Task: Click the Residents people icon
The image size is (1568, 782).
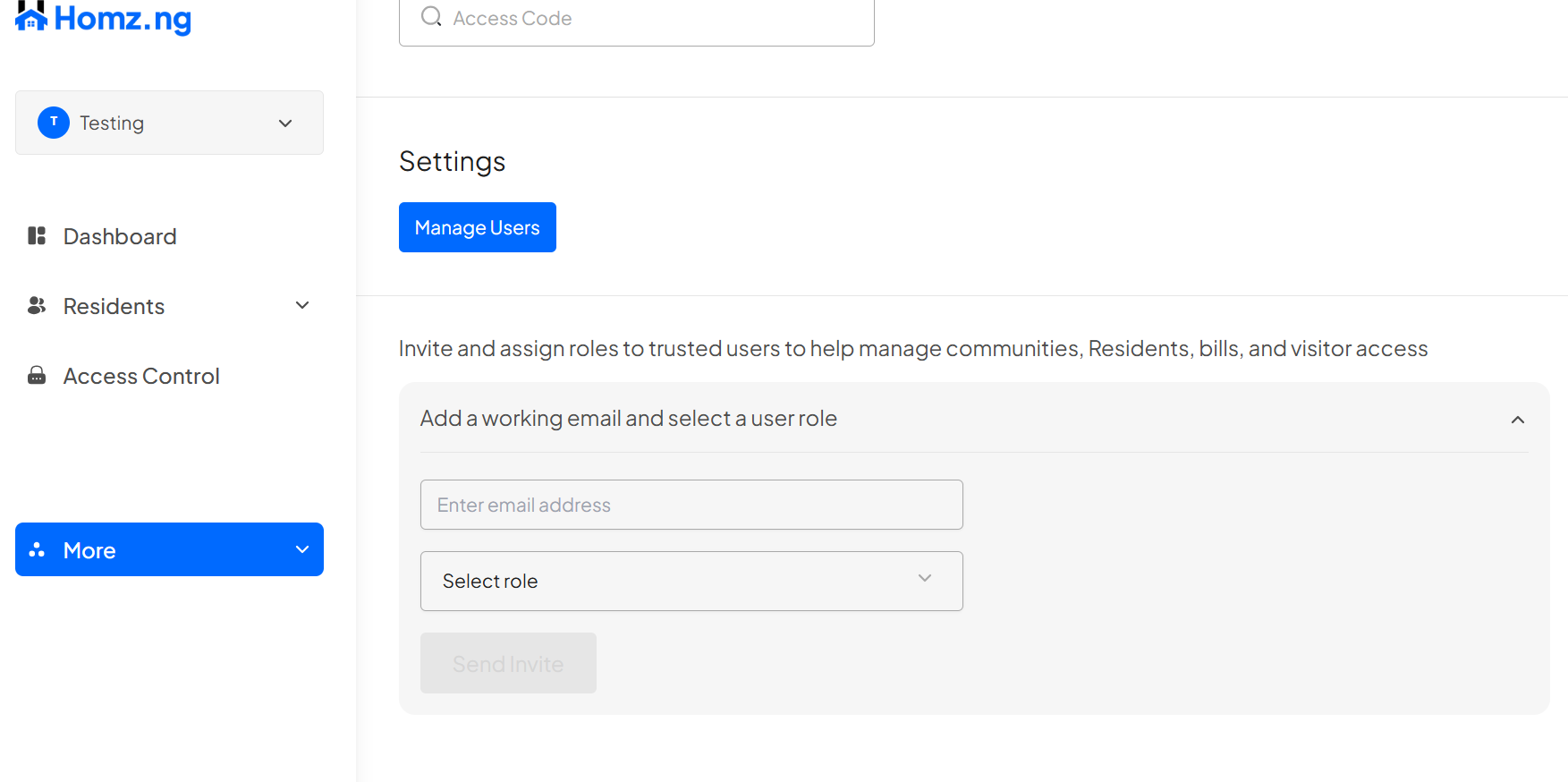Action: (37, 305)
